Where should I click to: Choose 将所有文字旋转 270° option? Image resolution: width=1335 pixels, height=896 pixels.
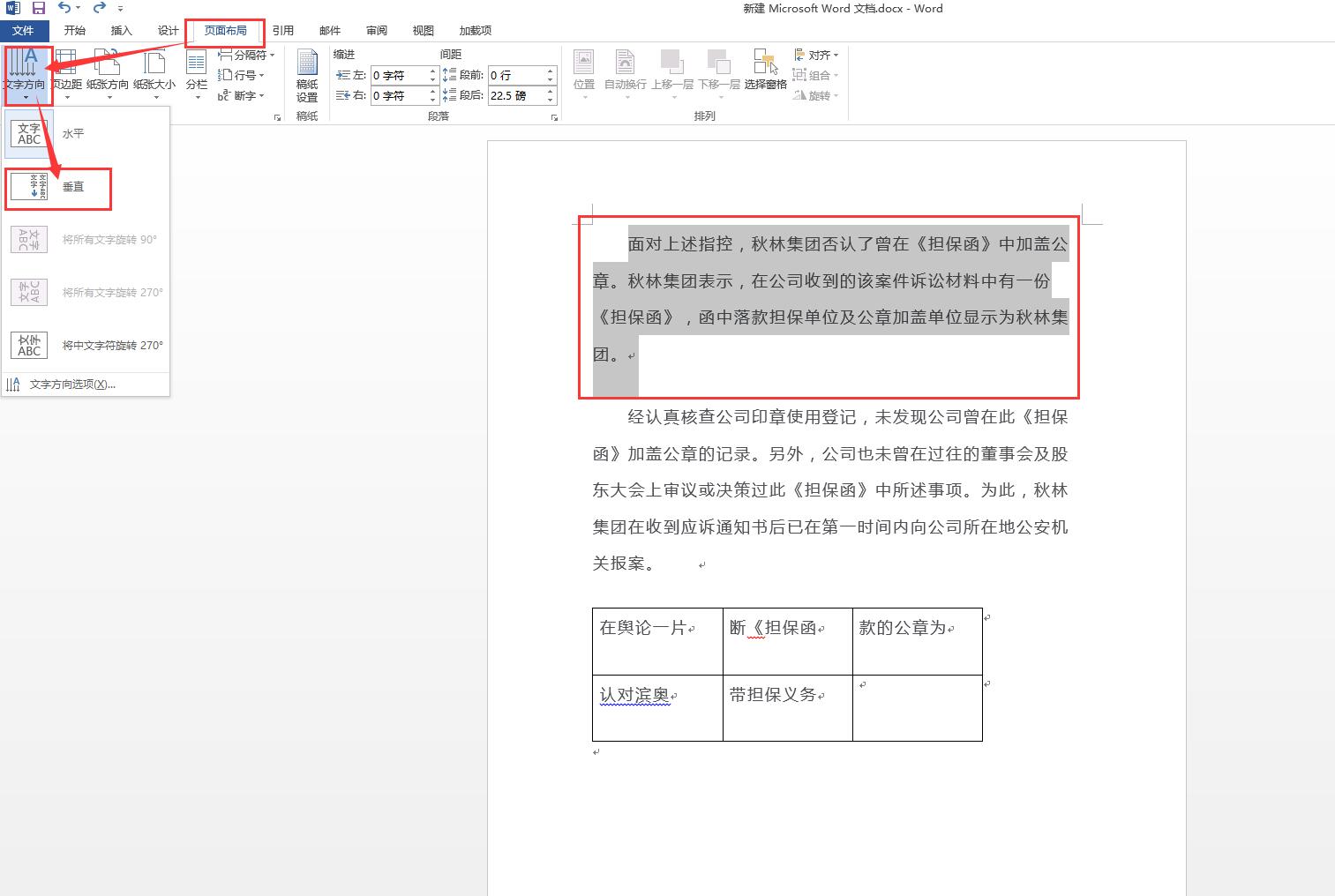tap(86, 292)
